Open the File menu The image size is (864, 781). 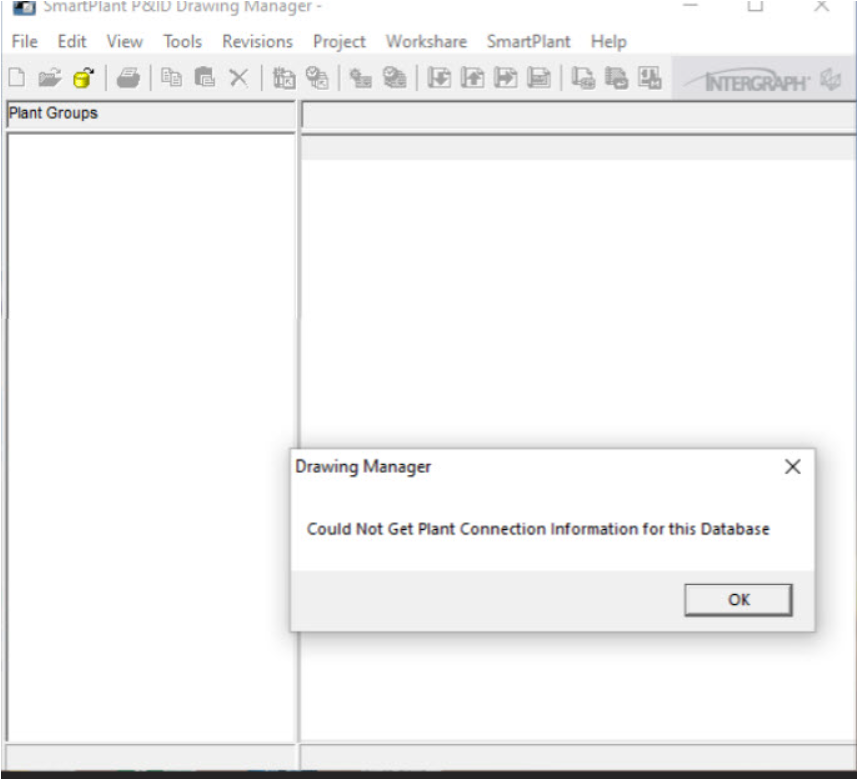(25, 41)
